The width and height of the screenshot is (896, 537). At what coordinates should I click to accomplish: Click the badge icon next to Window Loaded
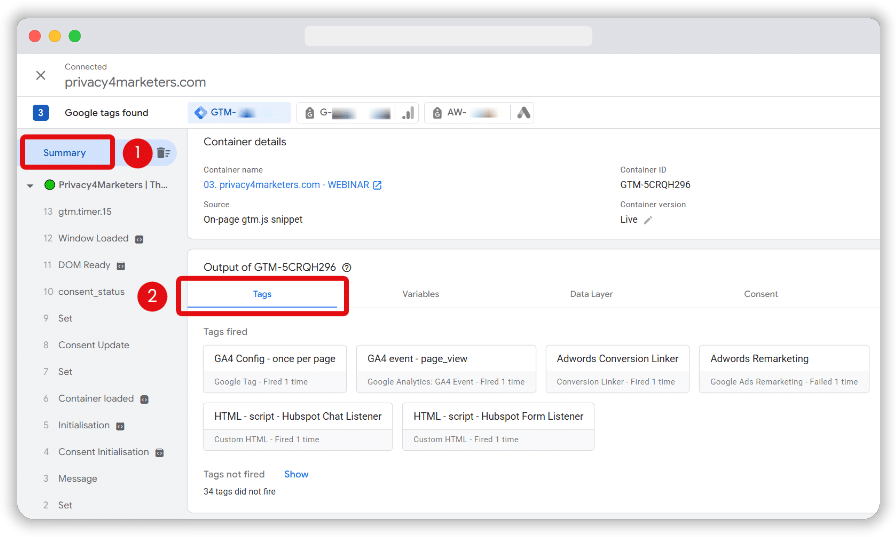139,239
